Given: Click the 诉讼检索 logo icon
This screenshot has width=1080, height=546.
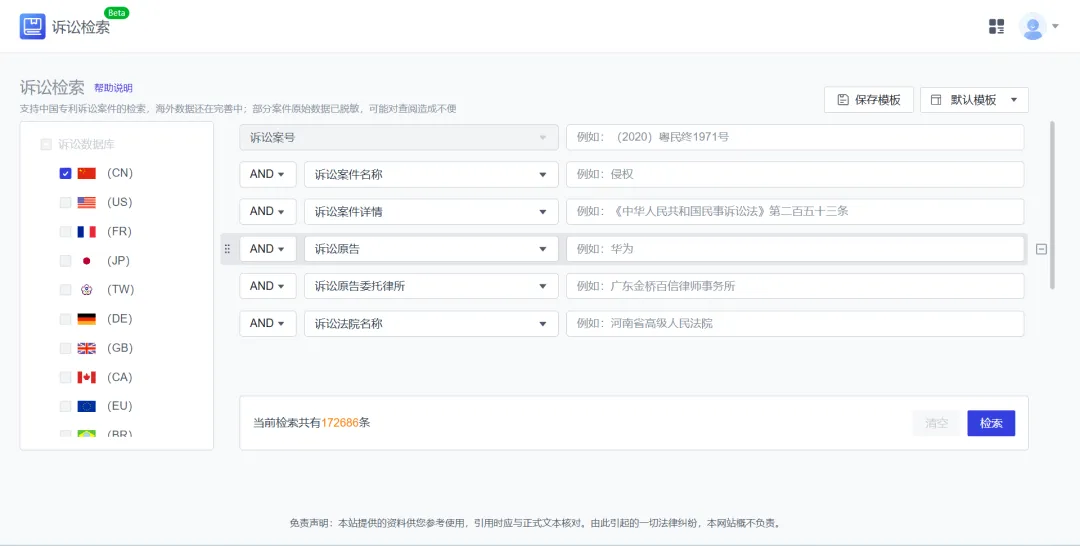Looking at the screenshot, I should click(x=32, y=27).
